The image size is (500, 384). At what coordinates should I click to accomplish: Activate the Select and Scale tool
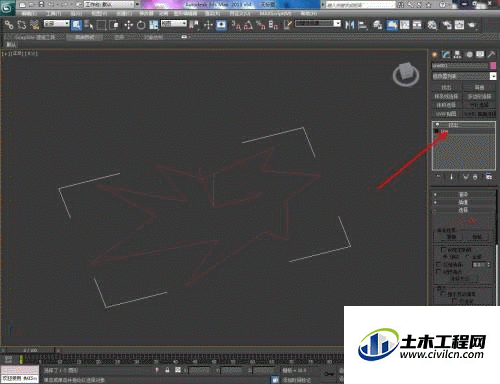pos(154,25)
